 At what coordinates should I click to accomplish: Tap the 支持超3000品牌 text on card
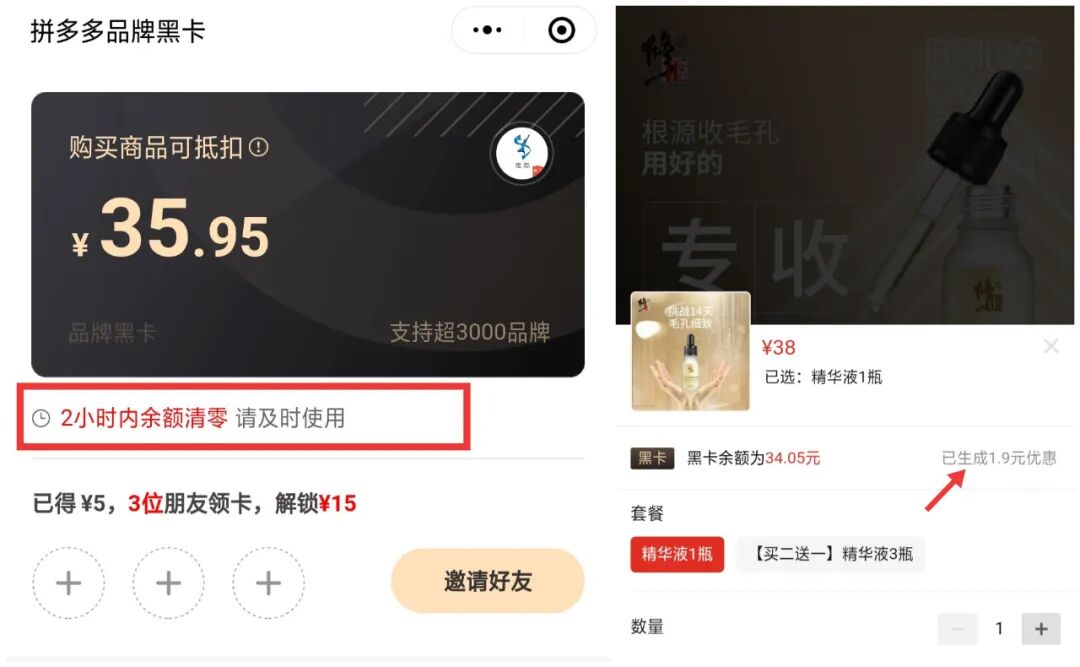(470, 332)
